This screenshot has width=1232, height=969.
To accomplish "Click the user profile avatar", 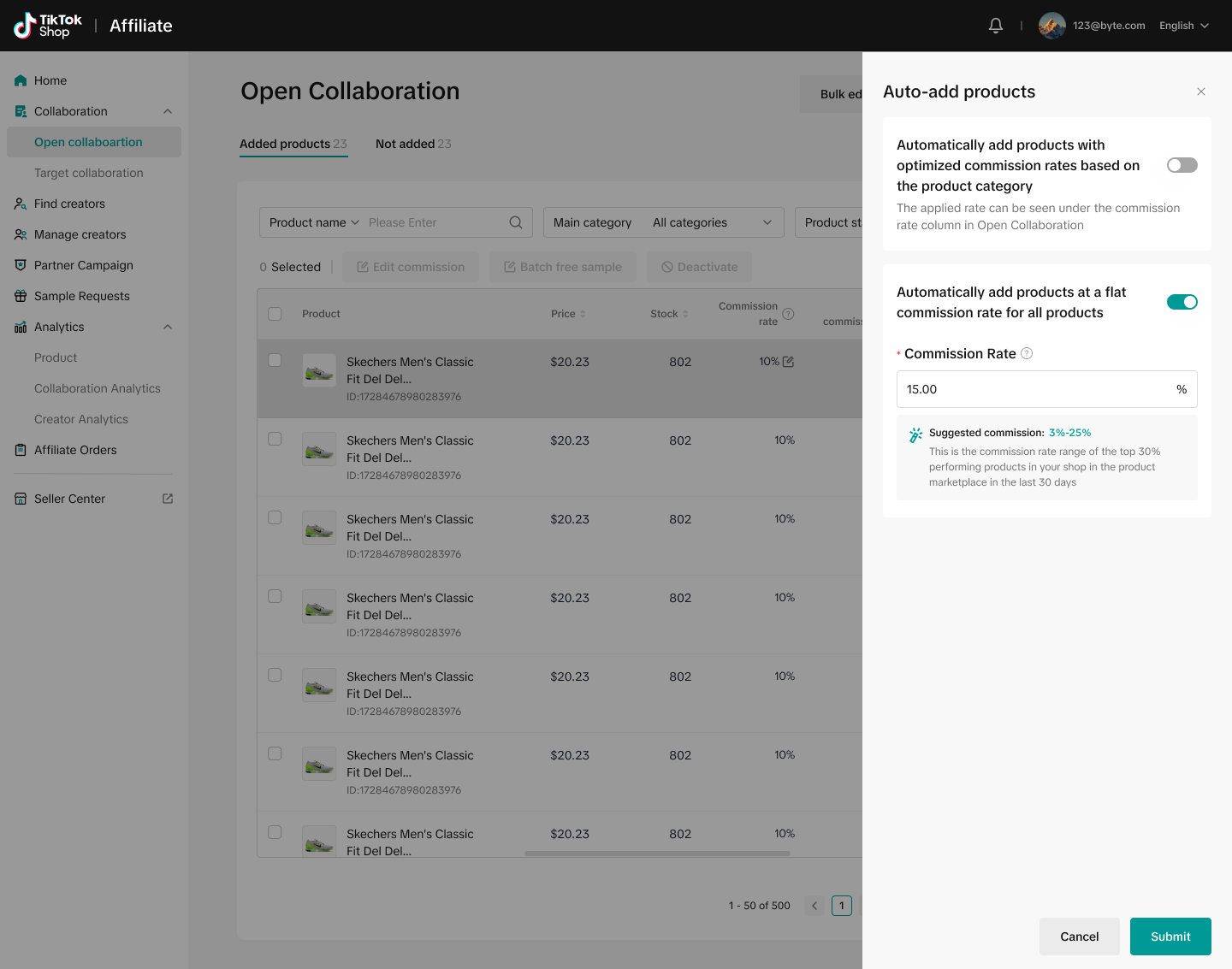I will point(1051,26).
